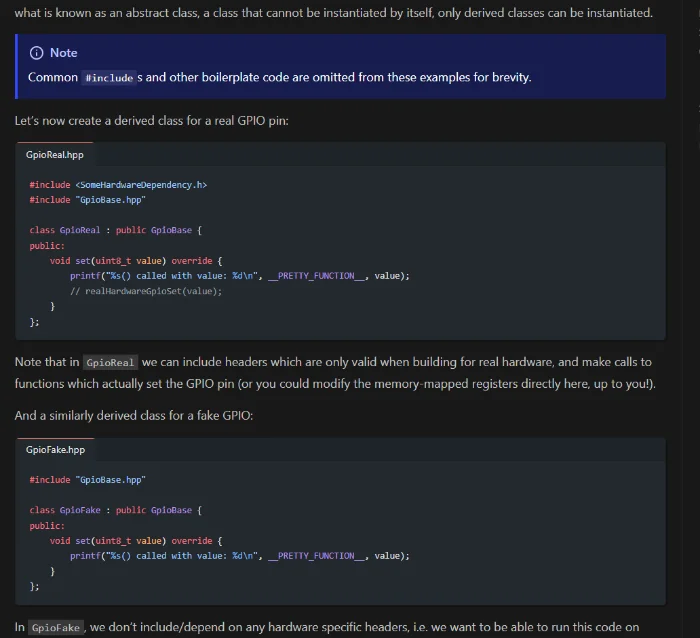700x638 pixels.
Task: Click the inline GpioReal code in paragraph
Action: [x=110, y=362]
